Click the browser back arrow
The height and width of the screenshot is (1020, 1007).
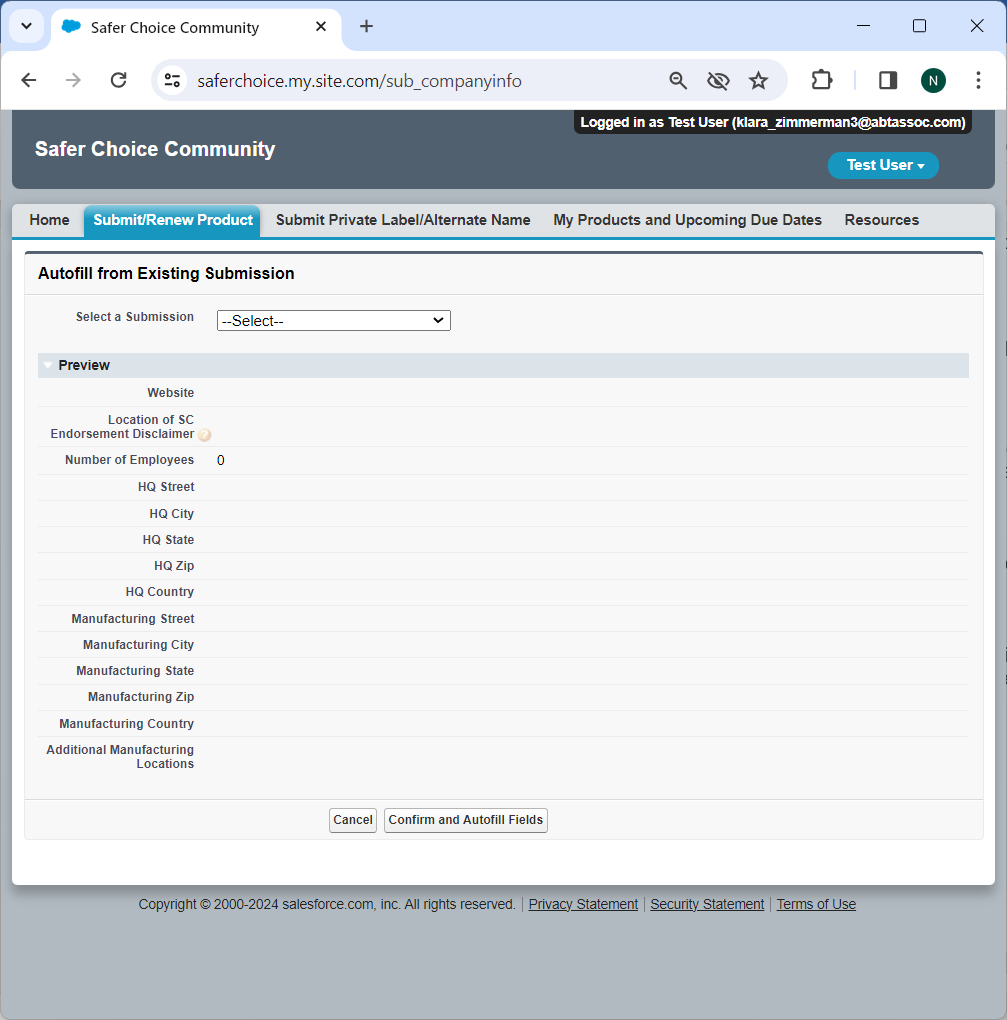[29, 80]
